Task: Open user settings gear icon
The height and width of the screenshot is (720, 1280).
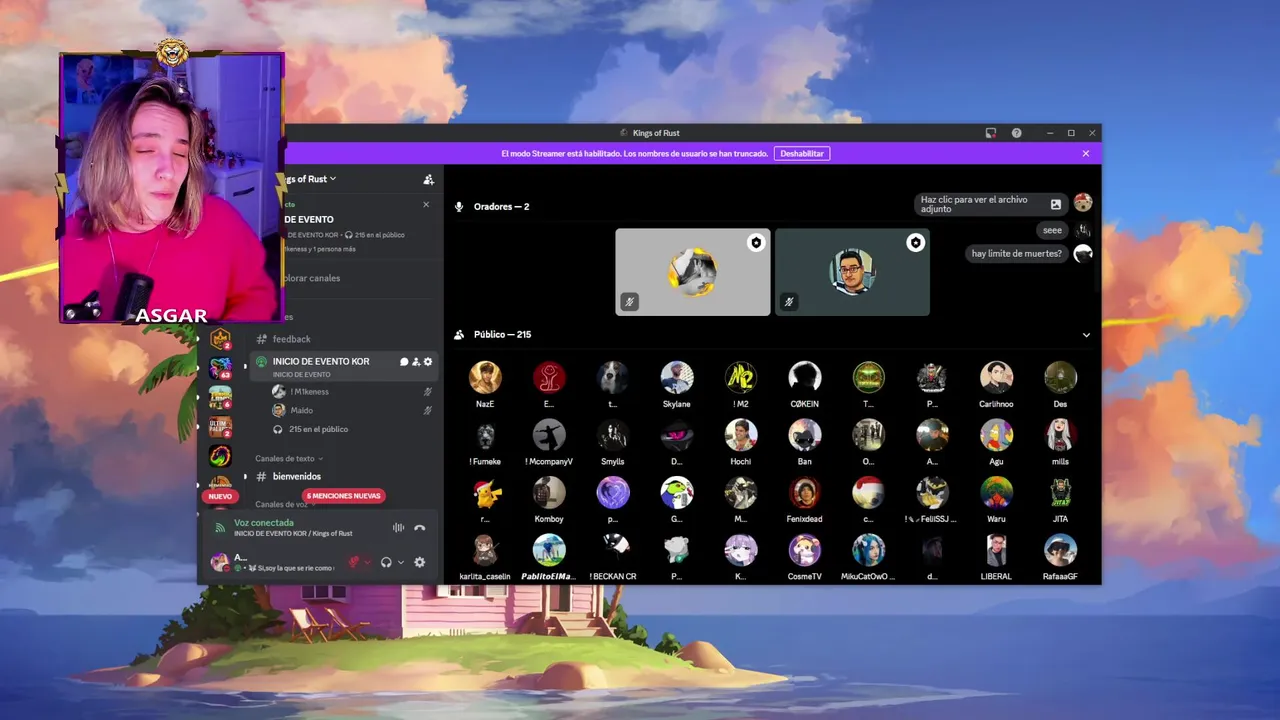Action: [420, 562]
